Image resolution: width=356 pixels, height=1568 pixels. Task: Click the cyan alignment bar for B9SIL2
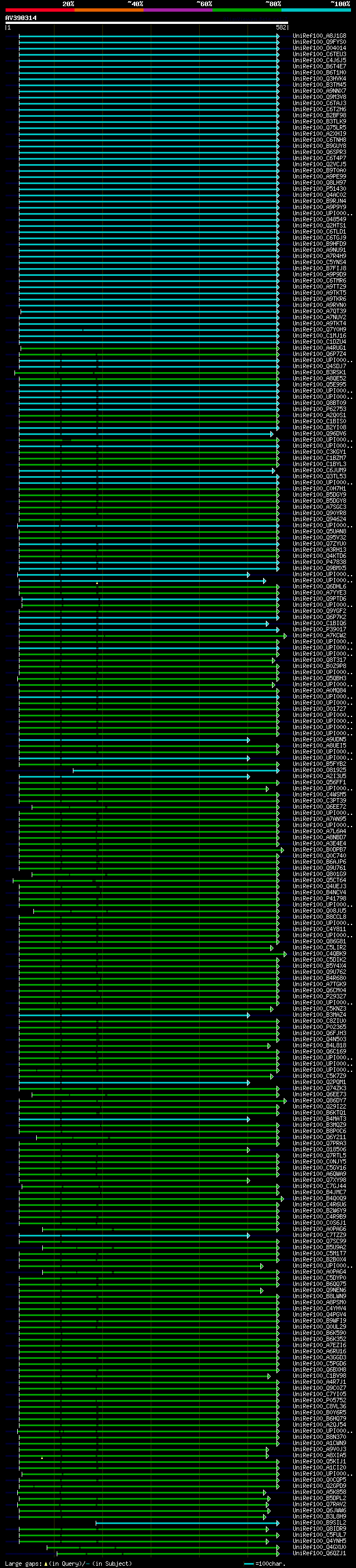pos(187,1522)
